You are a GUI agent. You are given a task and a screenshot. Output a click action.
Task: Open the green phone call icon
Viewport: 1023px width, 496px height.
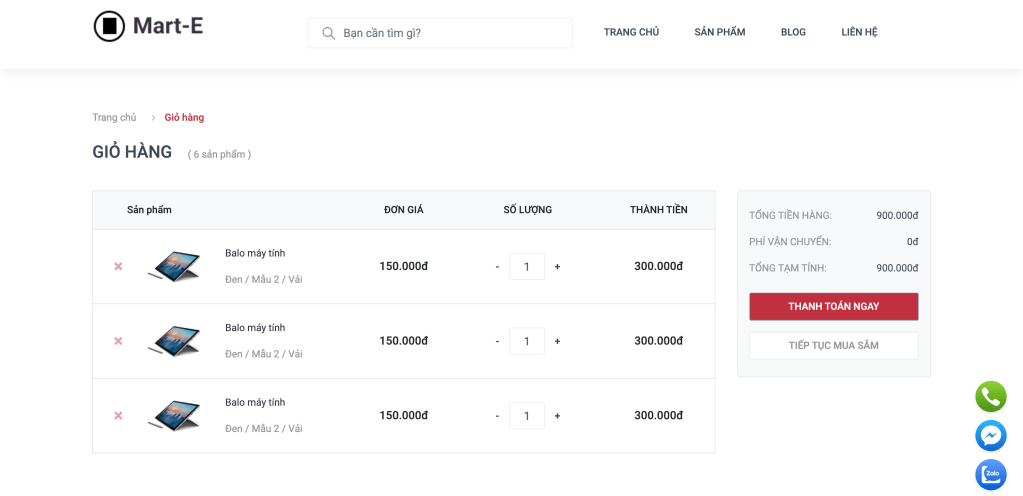(990, 397)
